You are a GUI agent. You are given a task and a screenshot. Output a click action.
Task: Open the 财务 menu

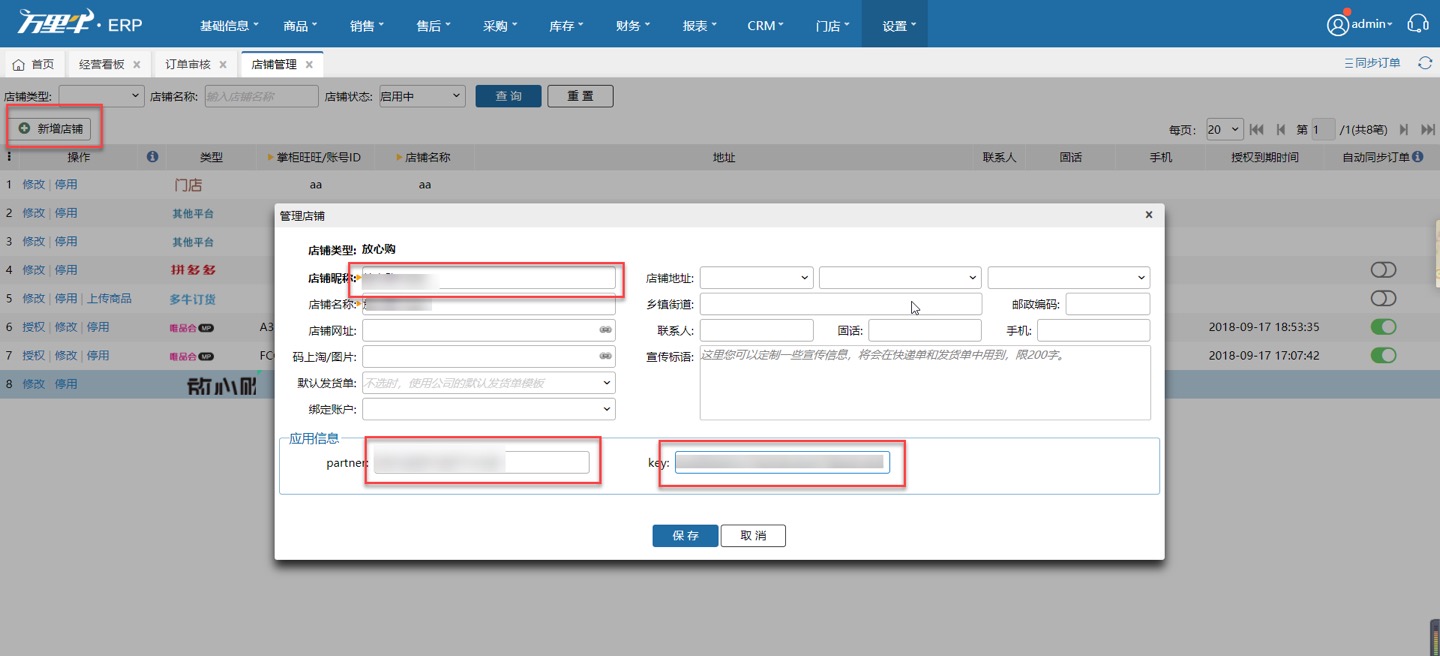coord(633,26)
